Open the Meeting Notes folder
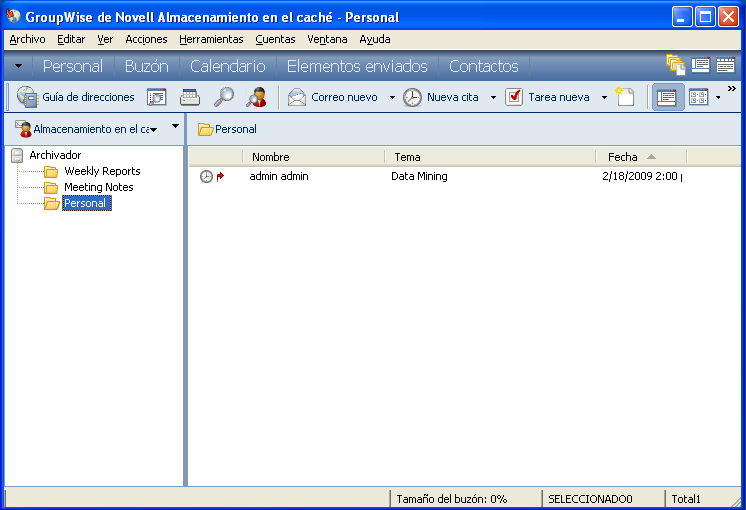This screenshot has width=746, height=510. [x=98, y=187]
